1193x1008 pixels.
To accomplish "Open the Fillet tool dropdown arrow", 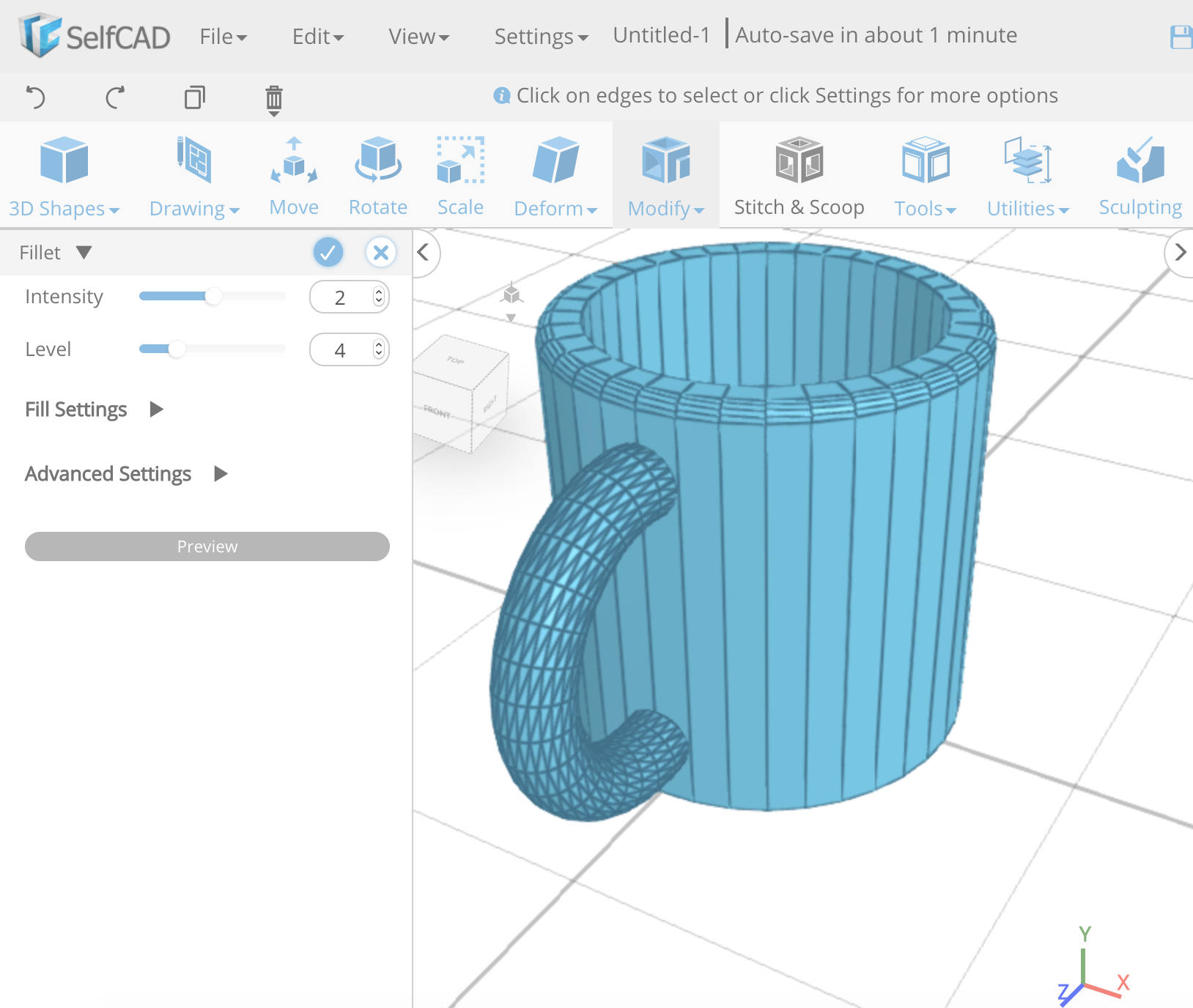I will coord(84,253).
